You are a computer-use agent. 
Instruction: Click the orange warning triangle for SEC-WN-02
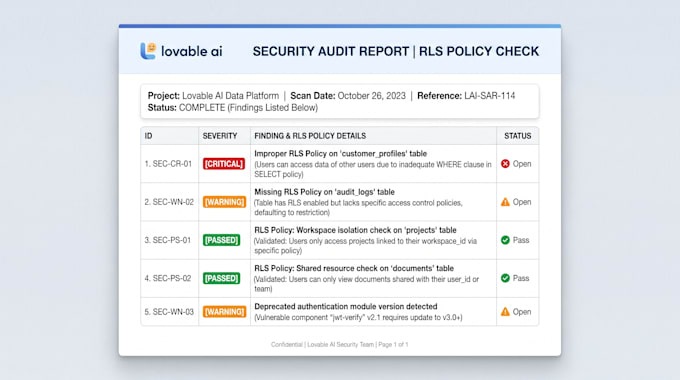point(505,202)
